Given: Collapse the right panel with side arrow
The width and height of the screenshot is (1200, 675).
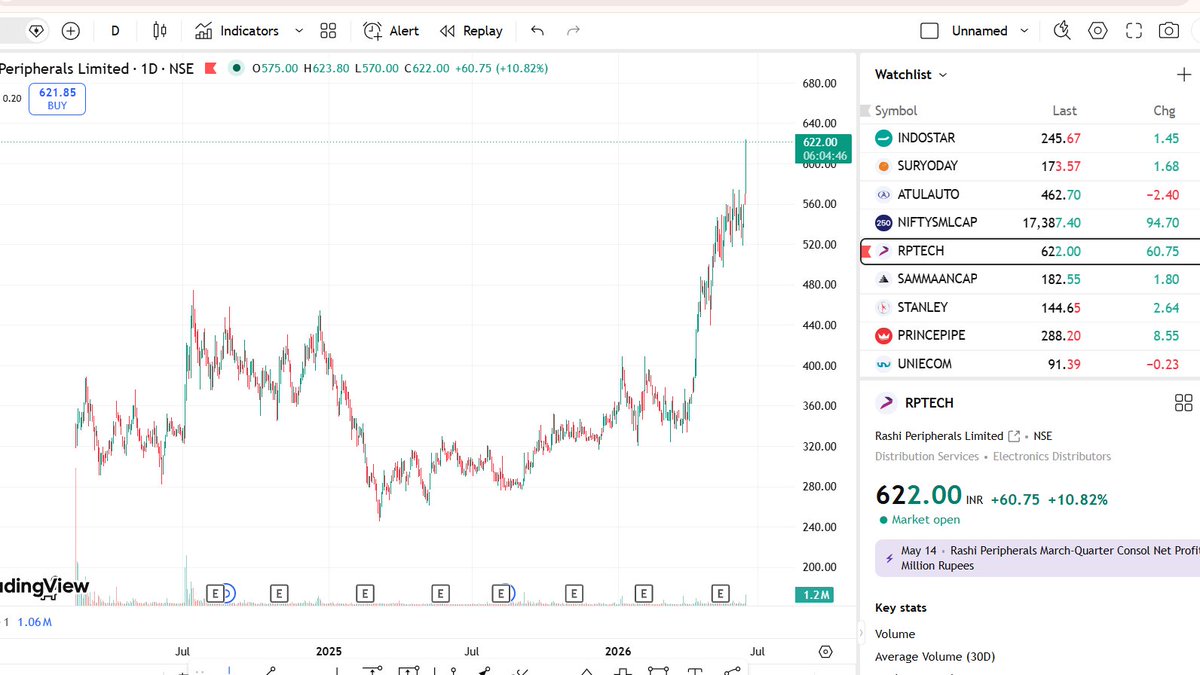Looking at the screenshot, I should tap(862, 633).
